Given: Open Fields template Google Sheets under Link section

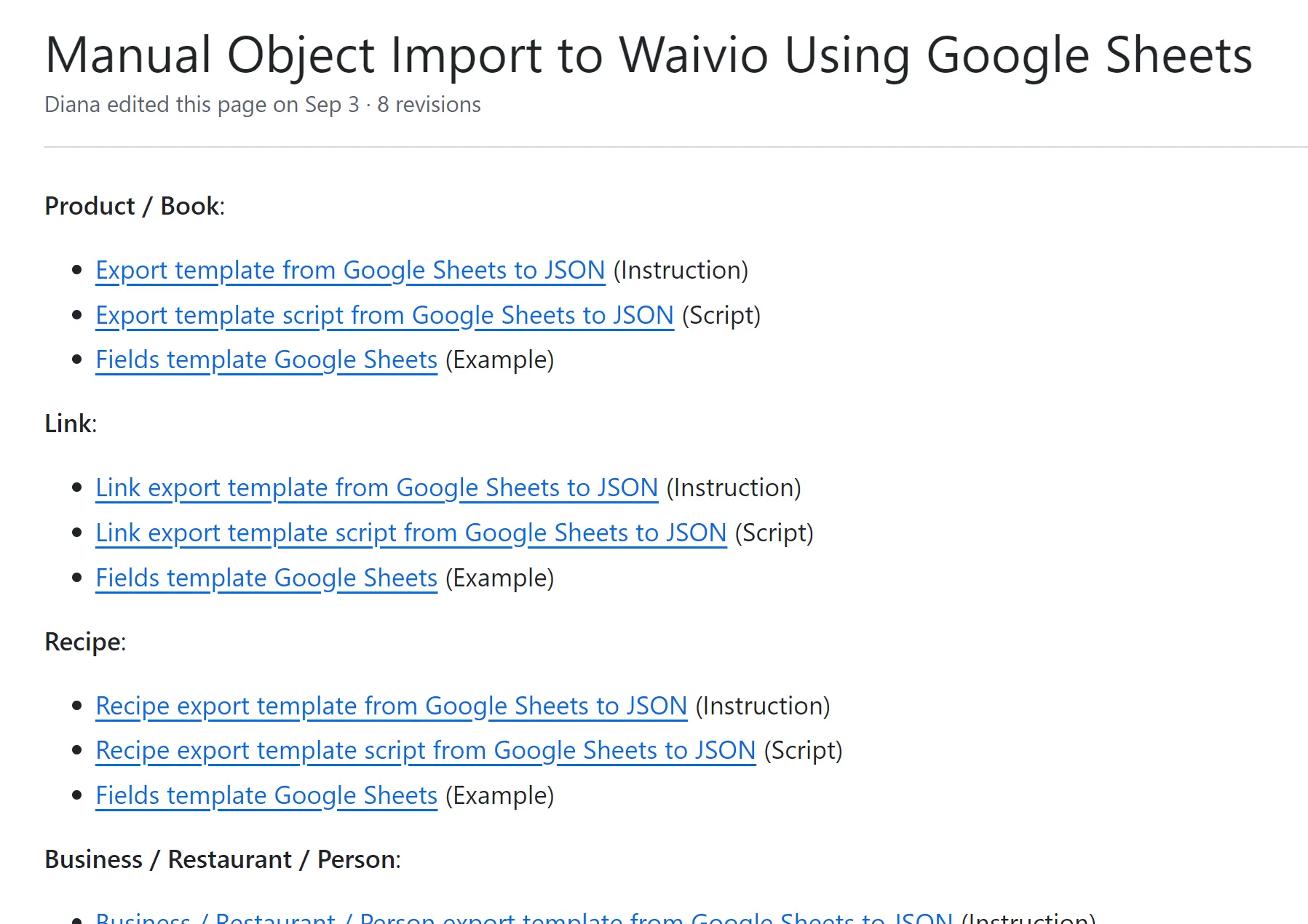Looking at the screenshot, I should pos(266,578).
